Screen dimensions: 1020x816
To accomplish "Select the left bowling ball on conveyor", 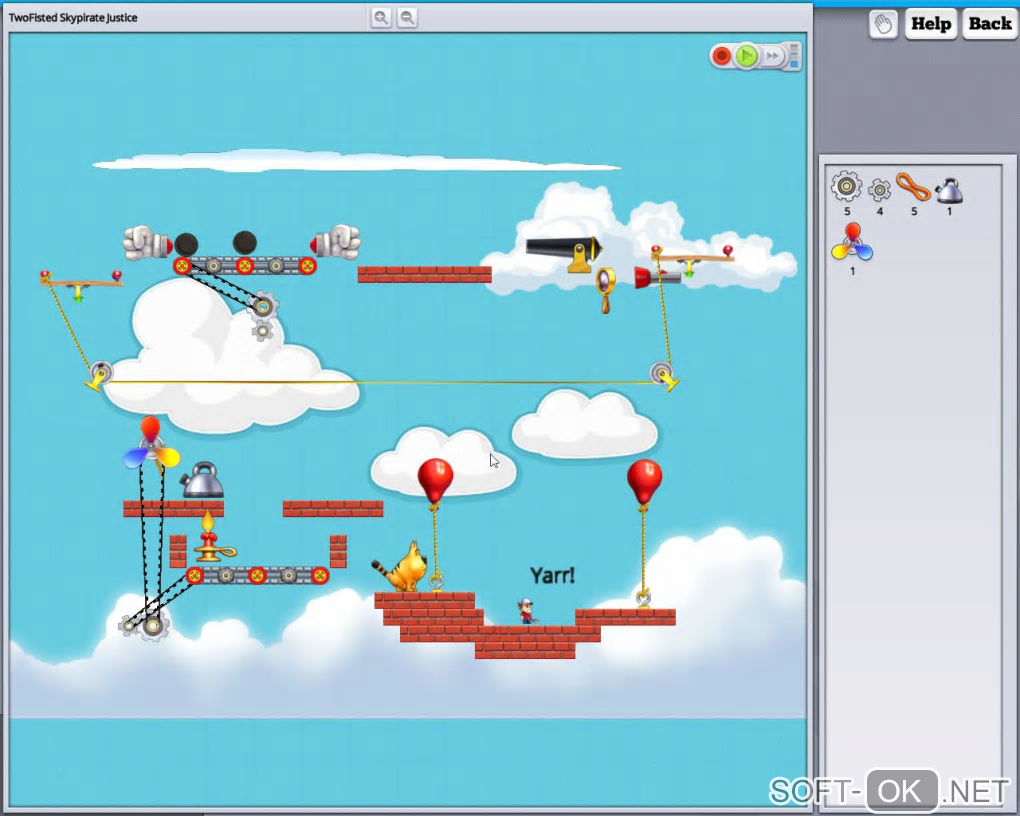I will pos(186,244).
